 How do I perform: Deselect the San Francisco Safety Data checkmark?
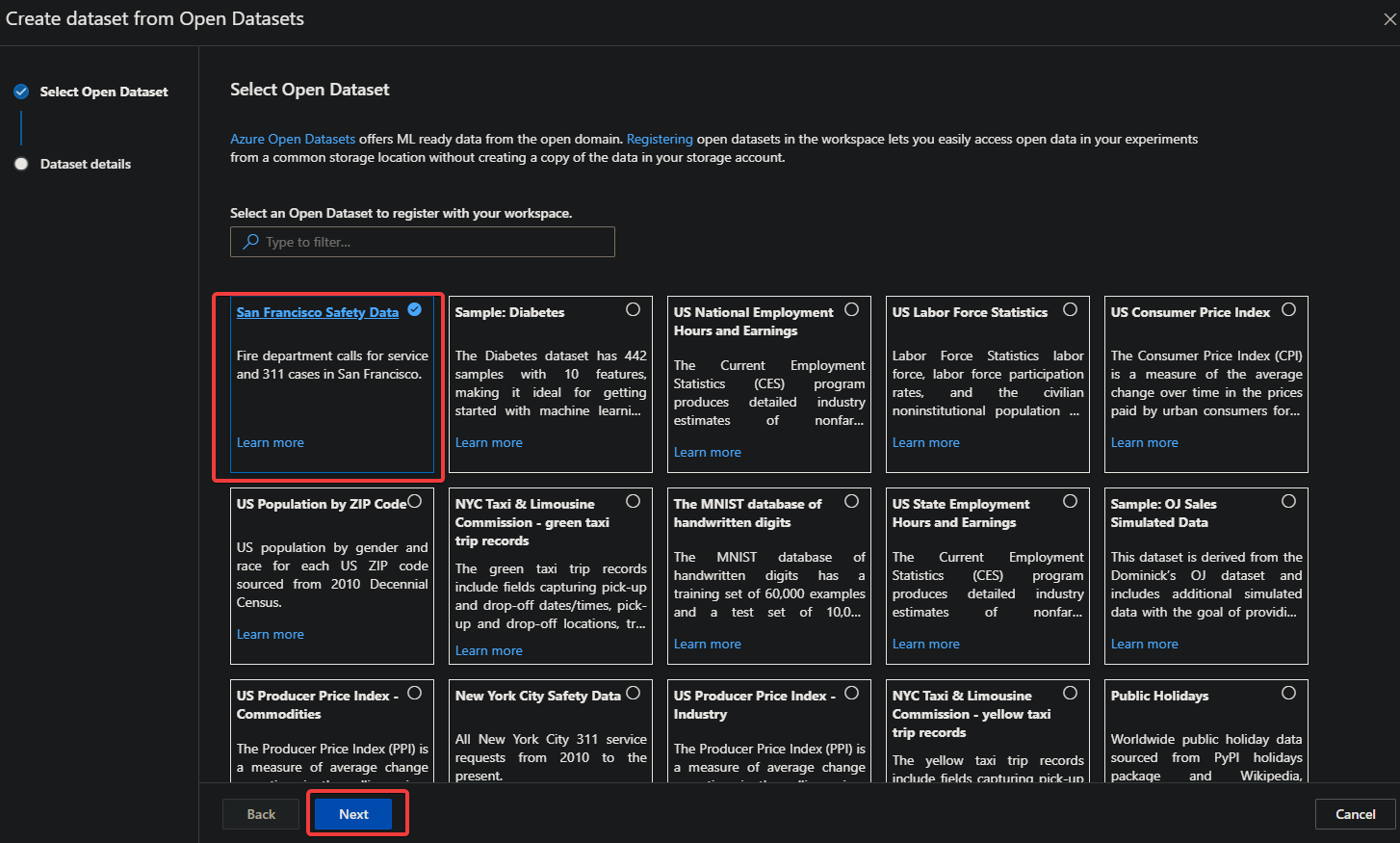[415, 309]
